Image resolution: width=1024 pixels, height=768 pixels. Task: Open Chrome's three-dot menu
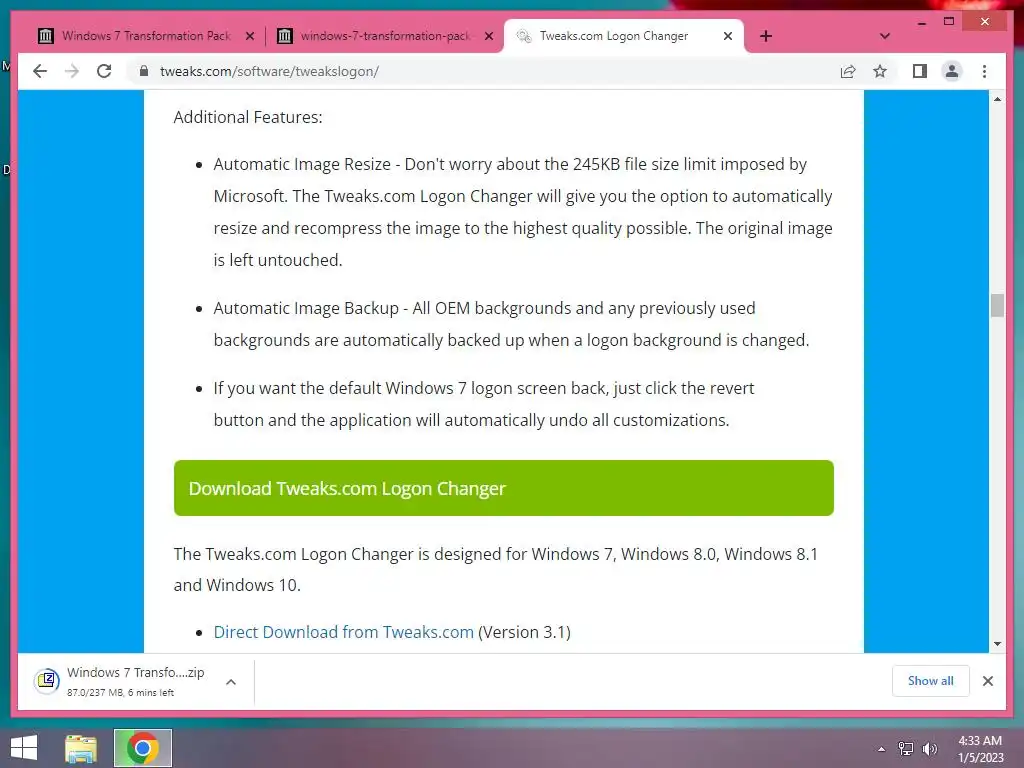pos(984,71)
